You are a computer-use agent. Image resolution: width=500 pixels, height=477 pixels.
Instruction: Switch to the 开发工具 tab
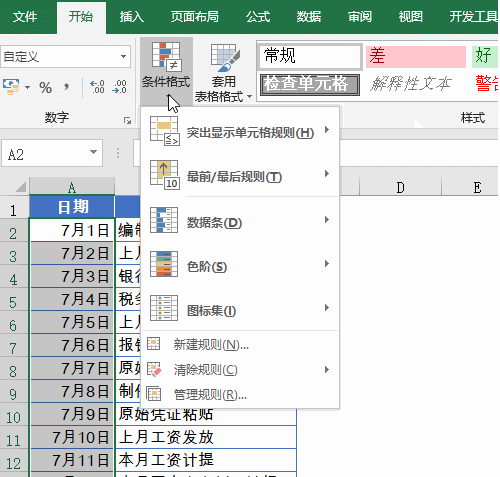point(473,17)
